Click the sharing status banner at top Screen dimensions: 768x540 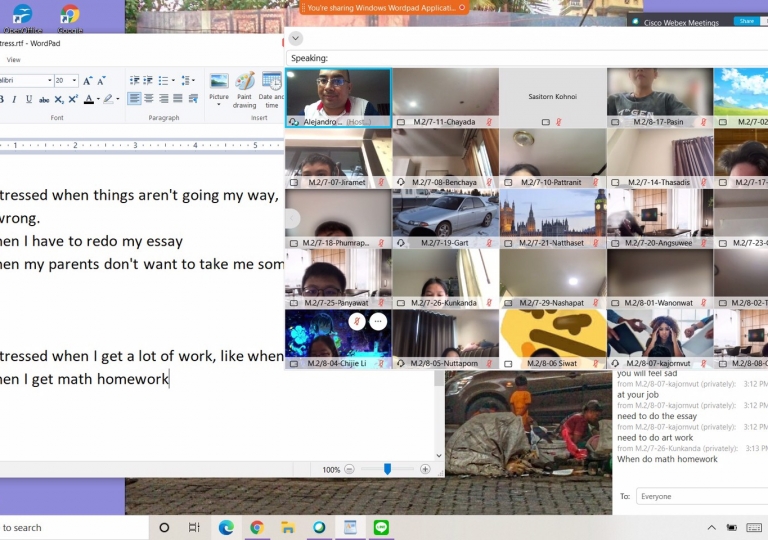coord(384,8)
